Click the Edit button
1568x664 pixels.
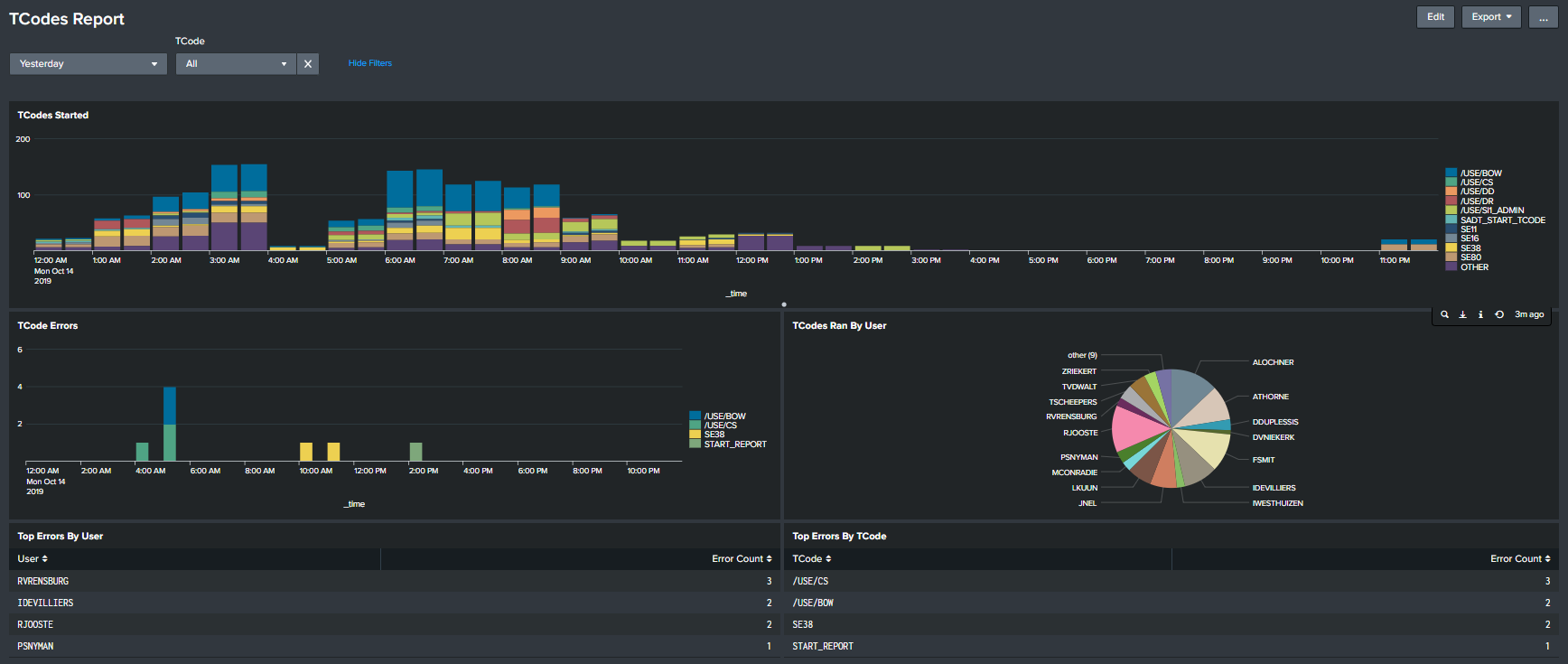click(x=1435, y=17)
